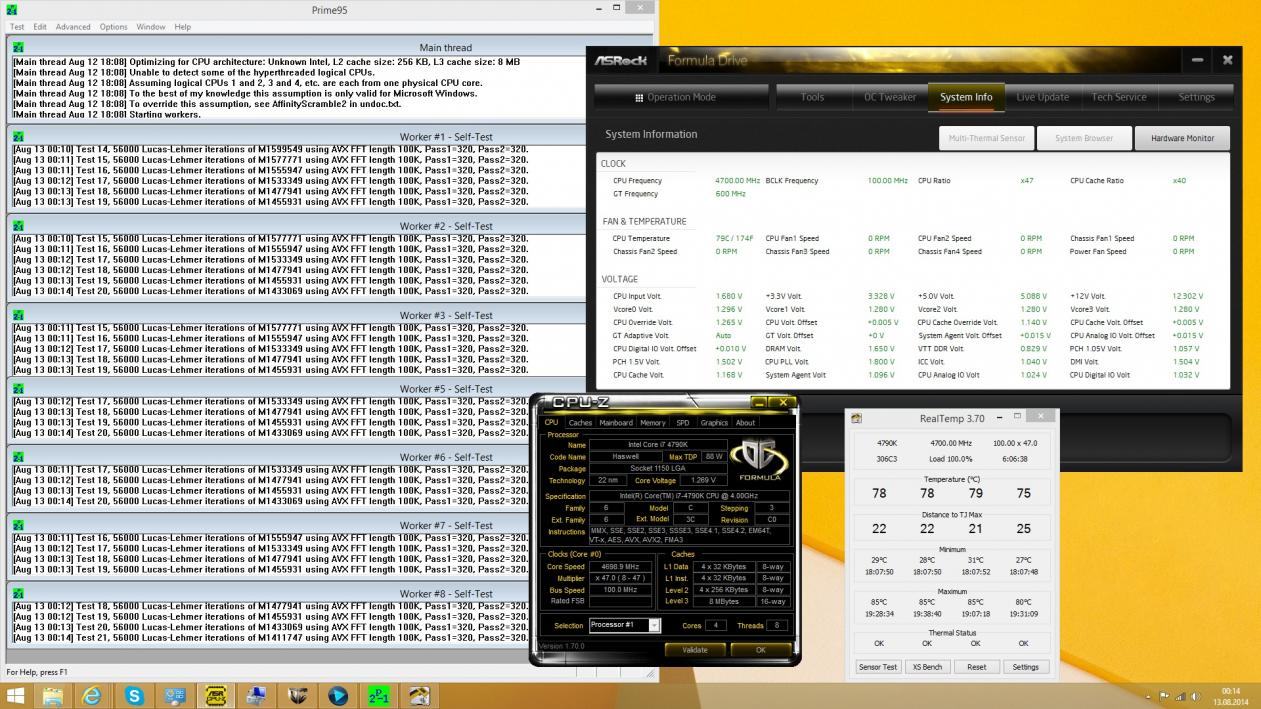Image resolution: width=1261 pixels, height=709 pixels.
Task: Open RealTemp Settings button
Action: [x=1026, y=667]
